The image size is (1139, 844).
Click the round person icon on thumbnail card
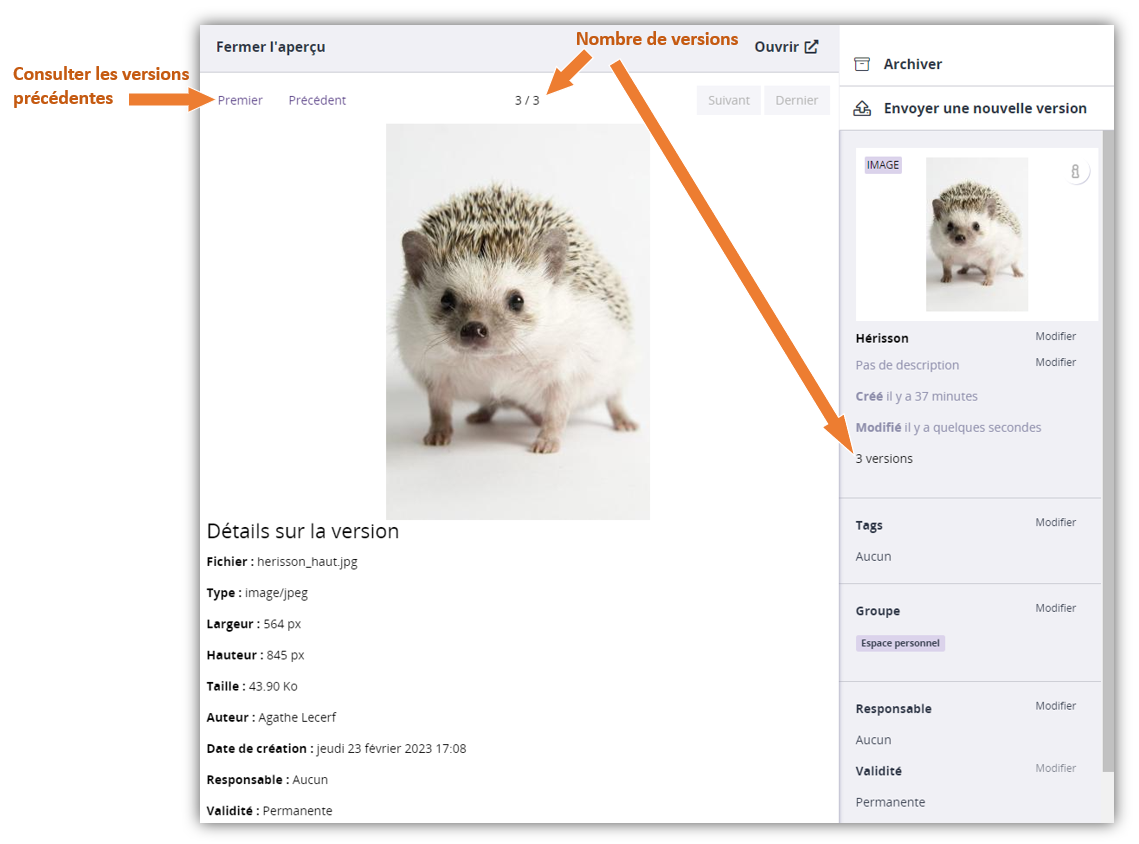(x=1075, y=172)
